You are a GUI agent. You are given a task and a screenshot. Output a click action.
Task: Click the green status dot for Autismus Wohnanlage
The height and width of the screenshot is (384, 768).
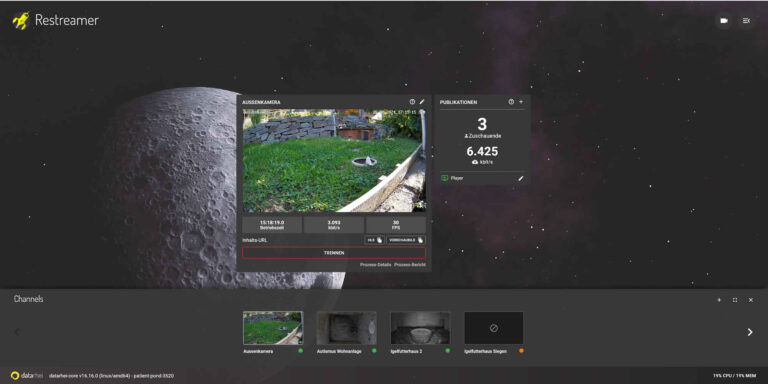(x=374, y=351)
